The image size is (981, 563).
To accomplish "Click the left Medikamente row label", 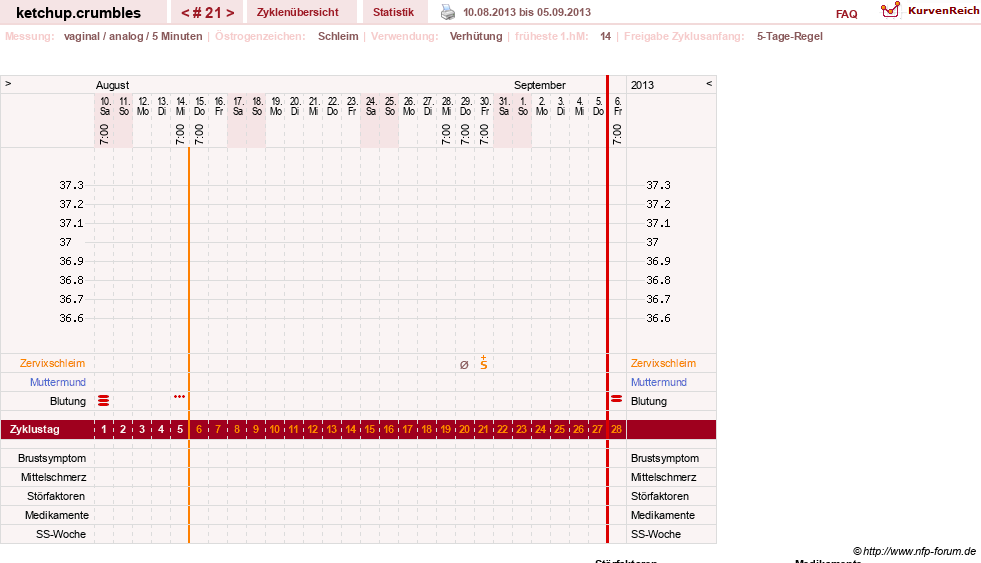I will click(57, 515).
